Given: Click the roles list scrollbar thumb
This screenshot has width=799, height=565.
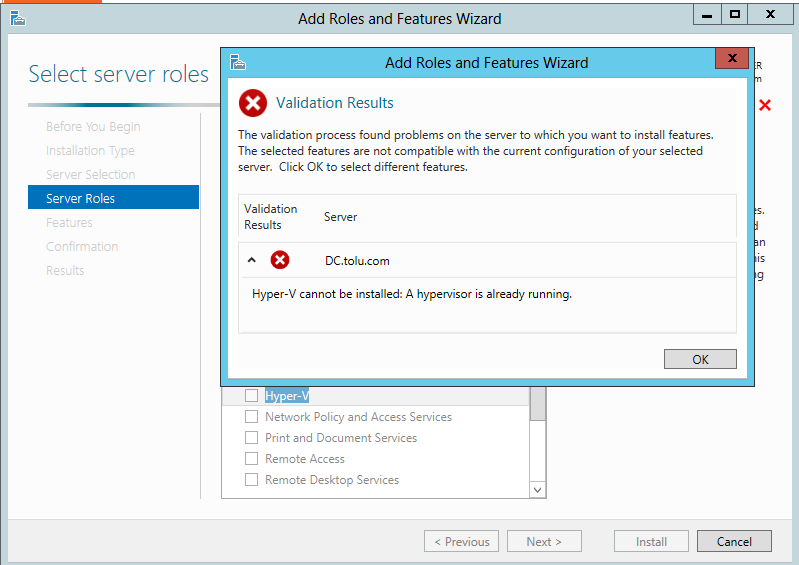Looking at the screenshot, I should (x=537, y=403).
